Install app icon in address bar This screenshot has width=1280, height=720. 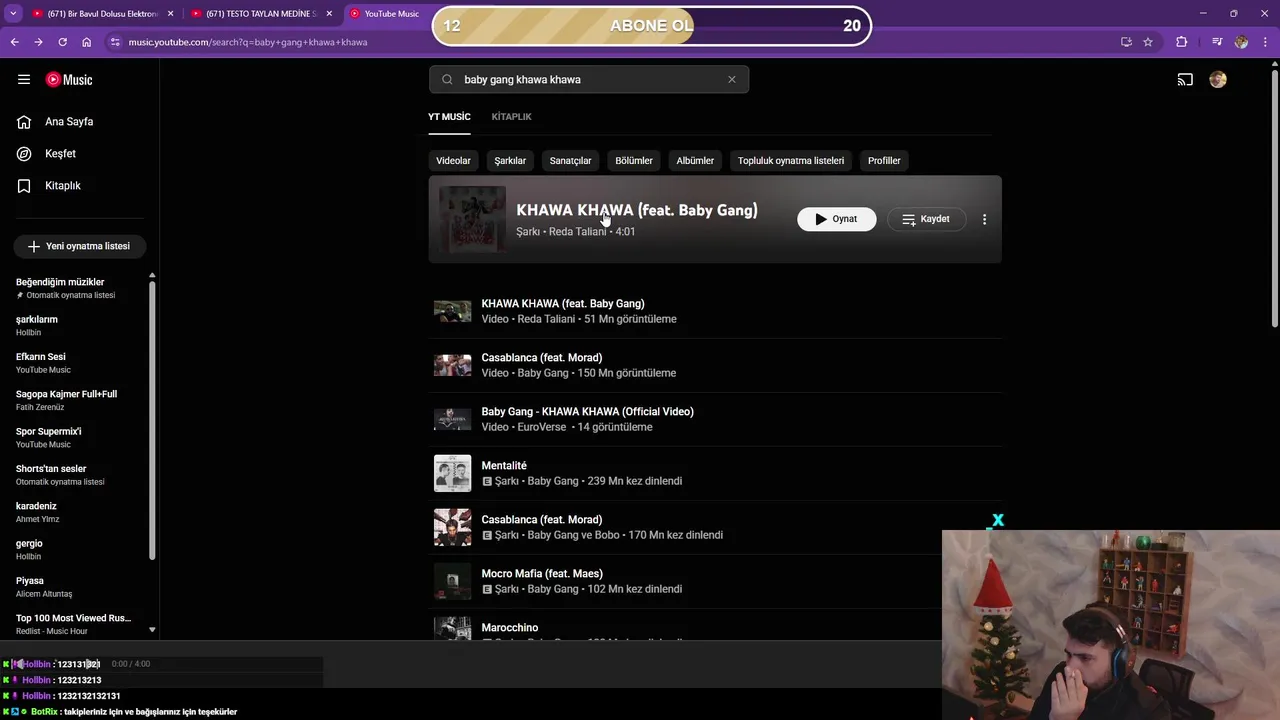tap(1126, 42)
